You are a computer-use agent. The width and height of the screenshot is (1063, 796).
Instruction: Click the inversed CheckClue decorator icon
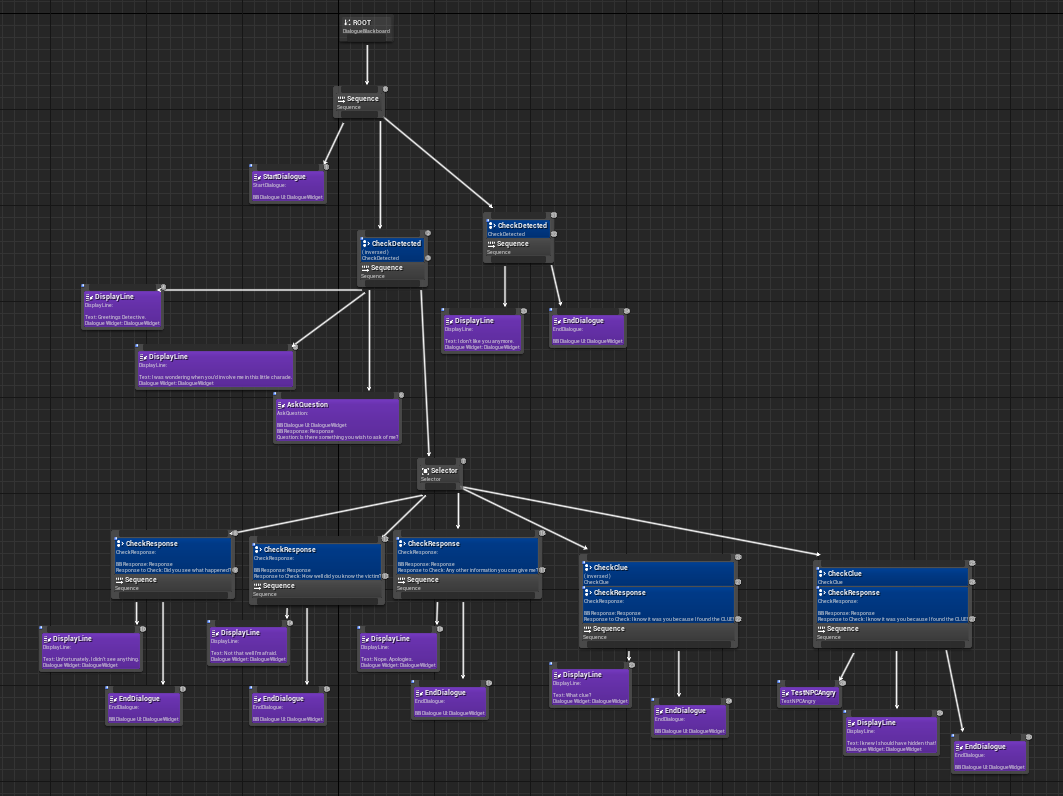(588, 568)
